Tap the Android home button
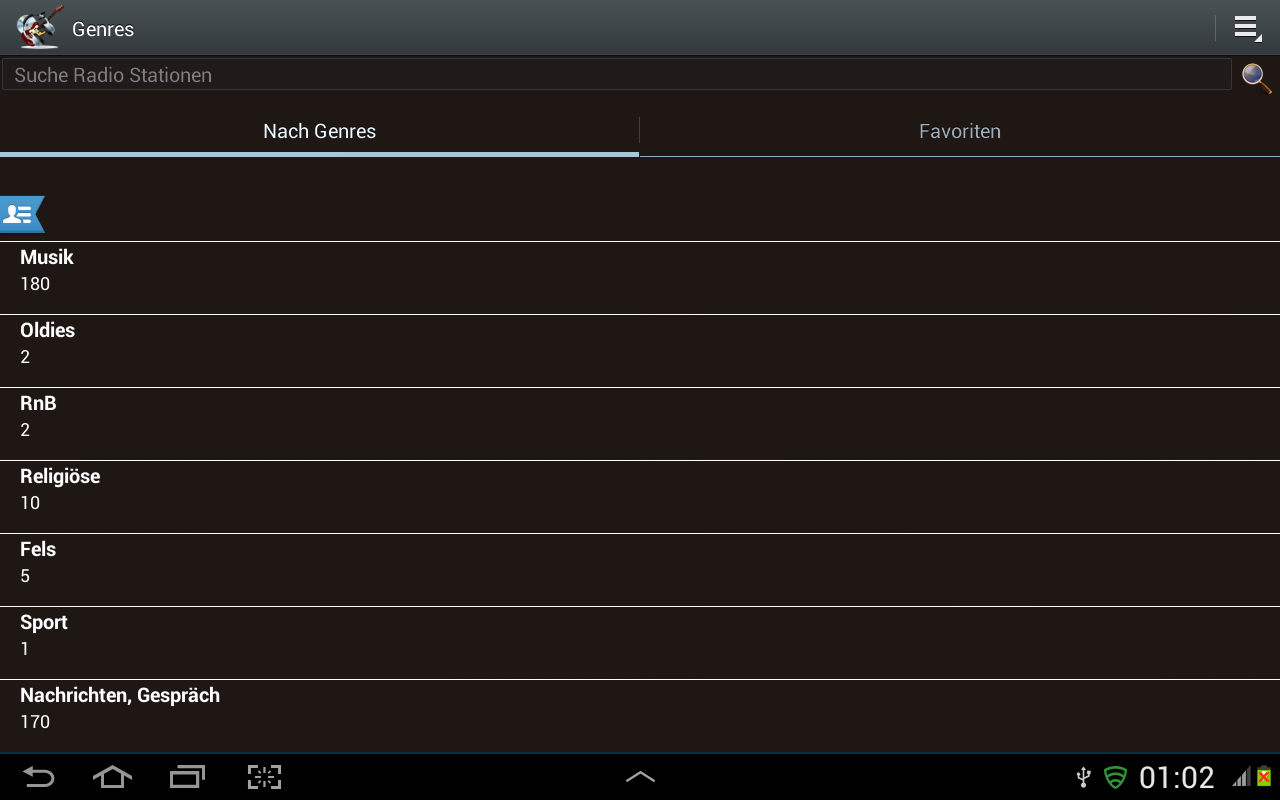 (112, 777)
